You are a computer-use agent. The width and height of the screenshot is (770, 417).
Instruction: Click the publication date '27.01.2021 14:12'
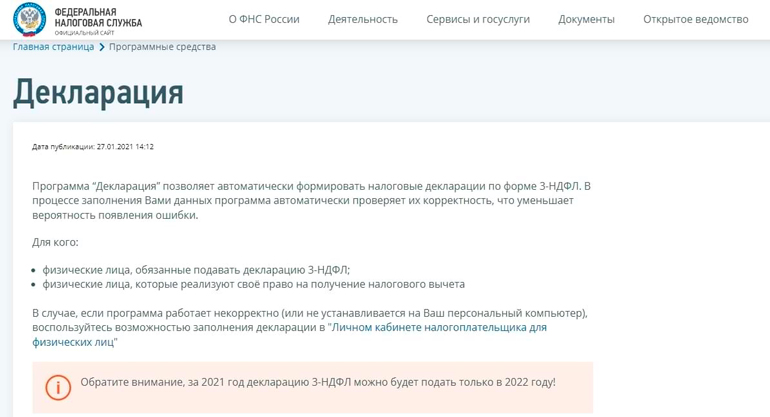125,146
